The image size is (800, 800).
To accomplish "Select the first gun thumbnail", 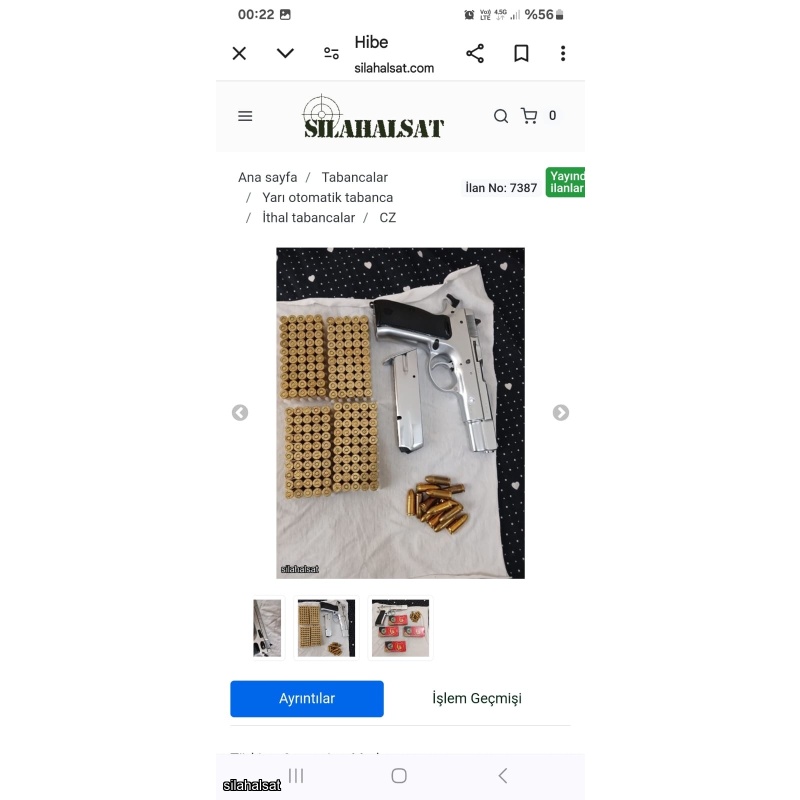I will click(x=267, y=628).
